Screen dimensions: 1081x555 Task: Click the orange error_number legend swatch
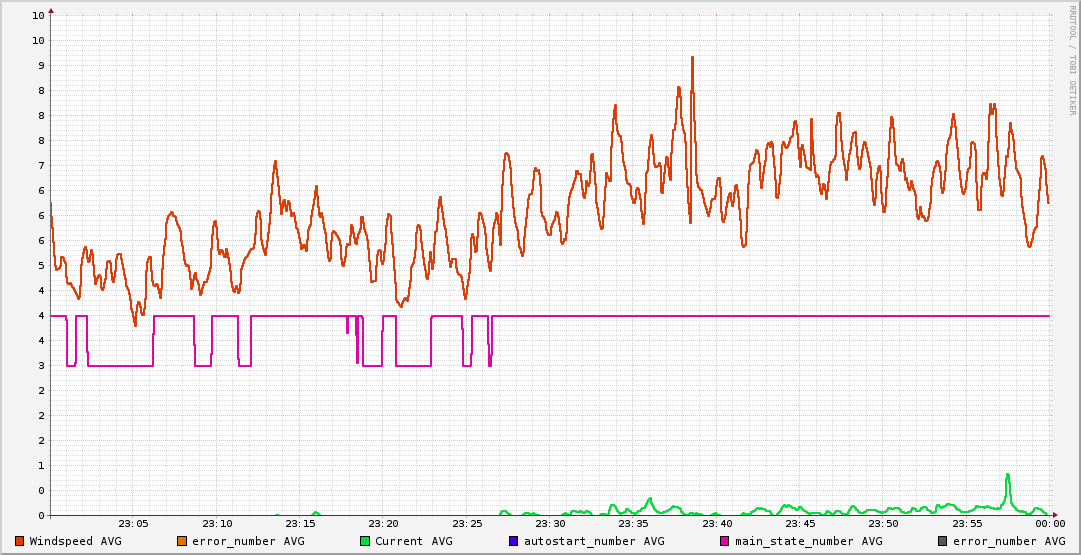(x=182, y=541)
